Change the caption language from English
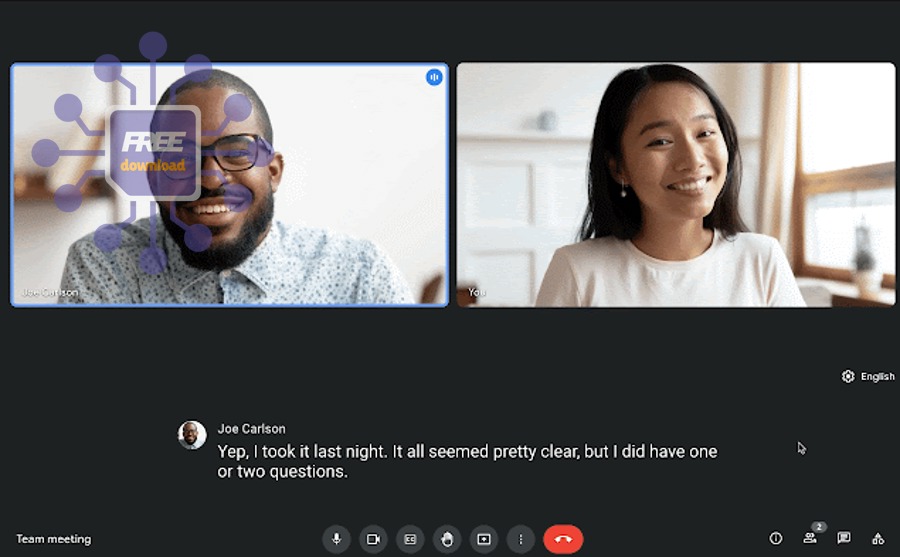 (x=877, y=377)
